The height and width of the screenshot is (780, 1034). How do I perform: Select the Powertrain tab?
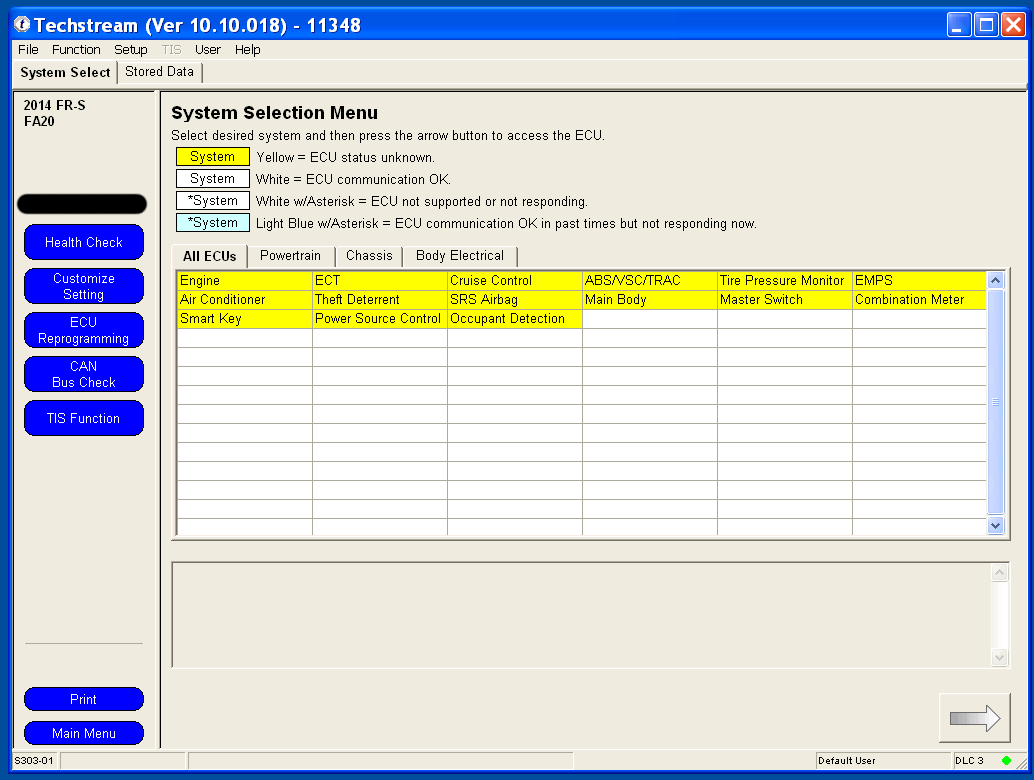(x=290, y=256)
